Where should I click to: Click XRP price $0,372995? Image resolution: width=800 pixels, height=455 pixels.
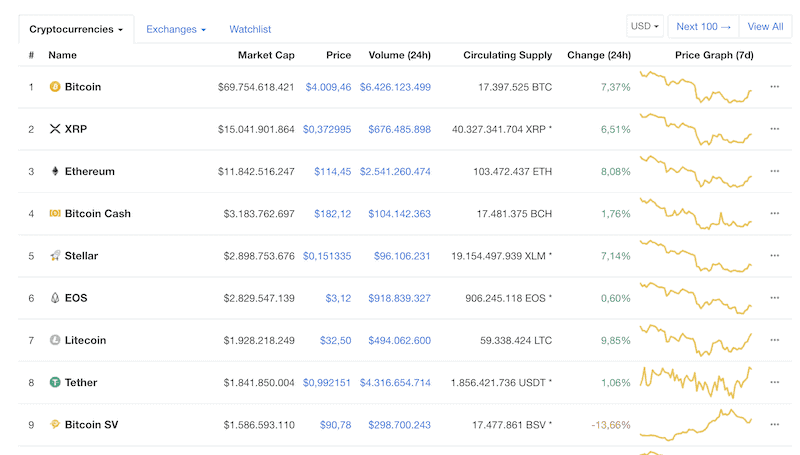pyautogui.click(x=327, y=130)
